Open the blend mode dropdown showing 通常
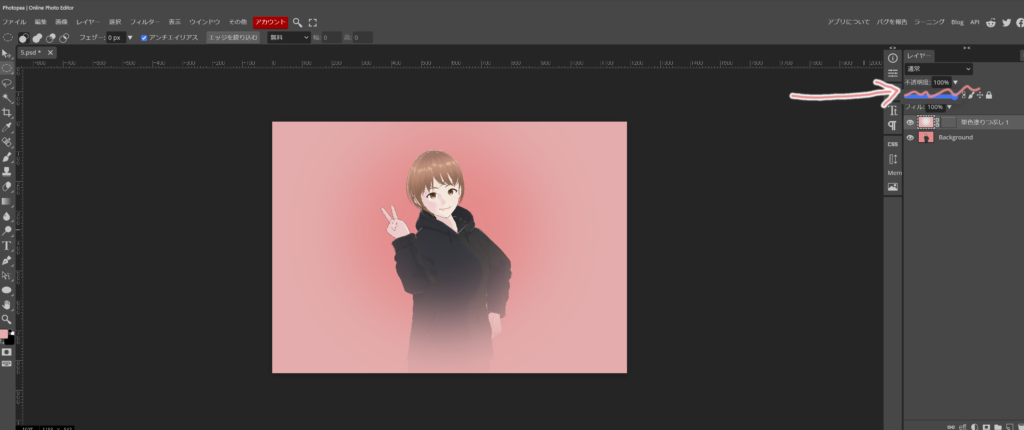Image resolution: width=1024 pixels, height=430 pixels. coord(938,69)
